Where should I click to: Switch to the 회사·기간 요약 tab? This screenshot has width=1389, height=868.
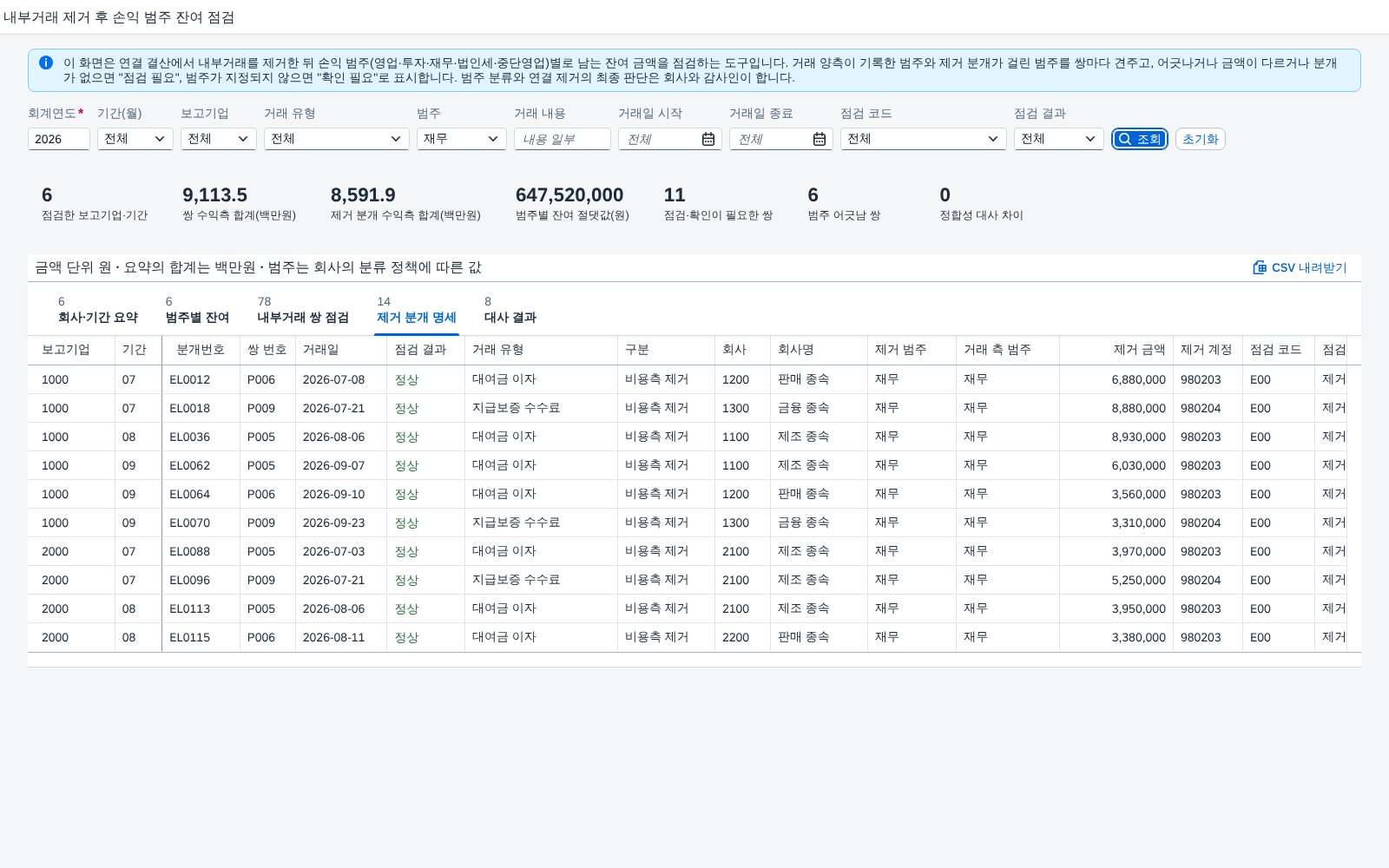pos(98,310)
